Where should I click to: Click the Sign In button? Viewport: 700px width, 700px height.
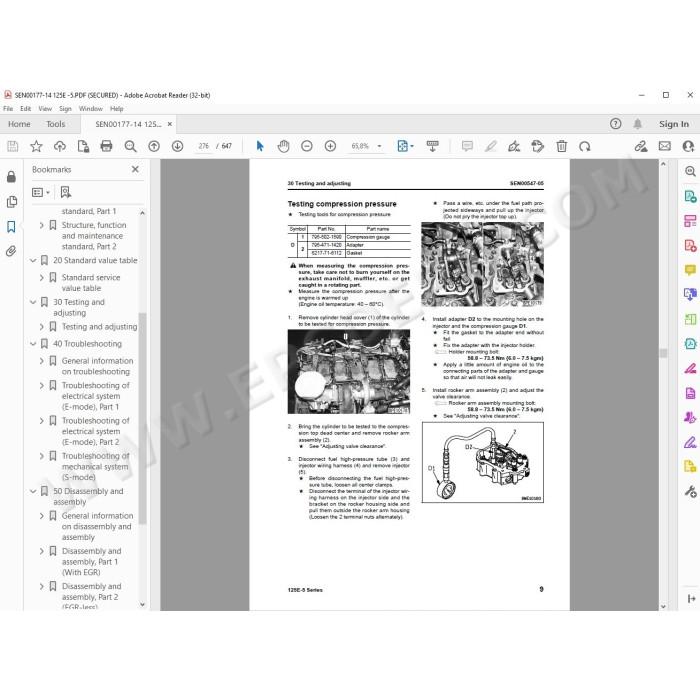674,124
